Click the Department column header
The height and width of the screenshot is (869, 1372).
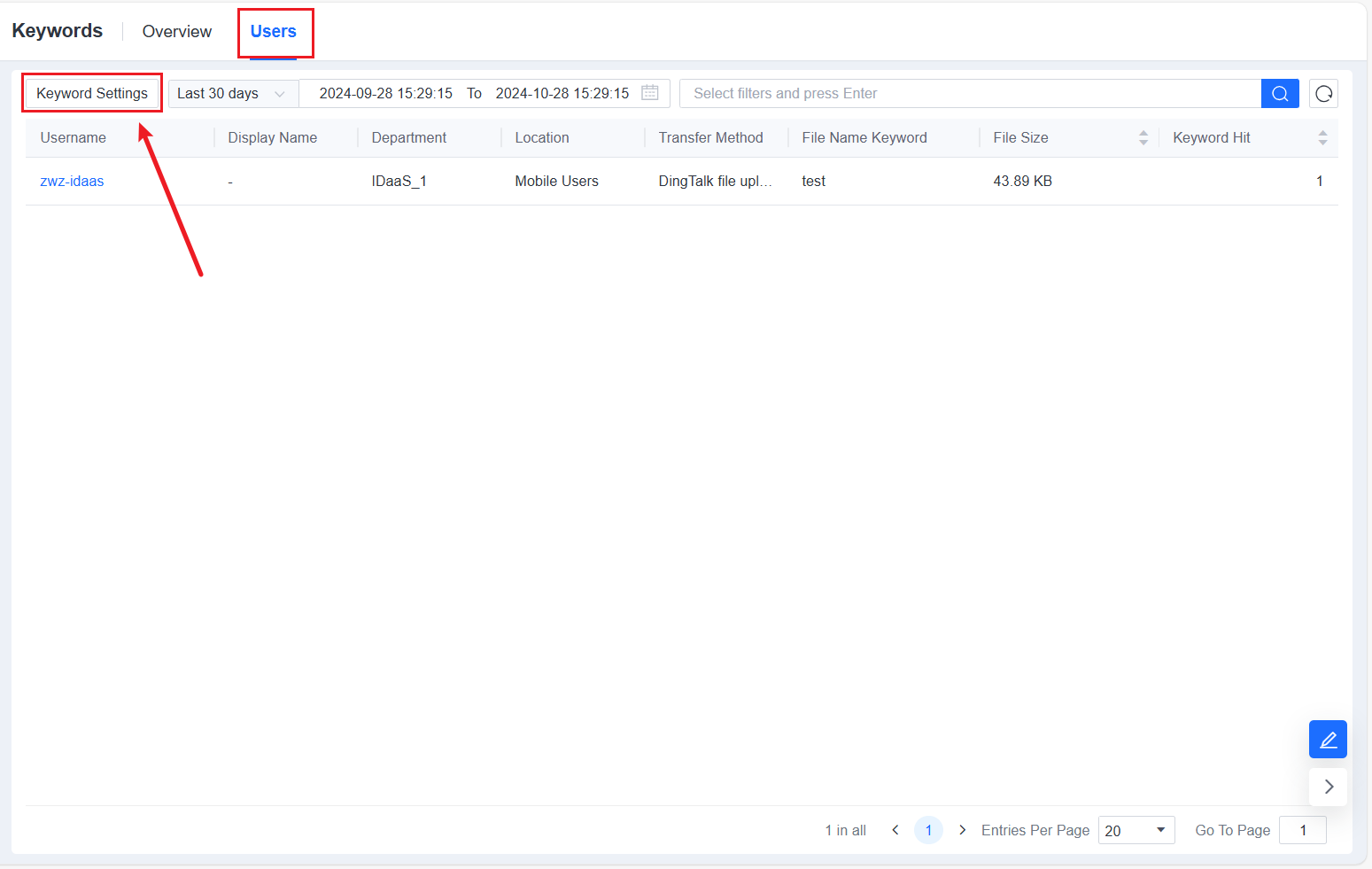409,138
